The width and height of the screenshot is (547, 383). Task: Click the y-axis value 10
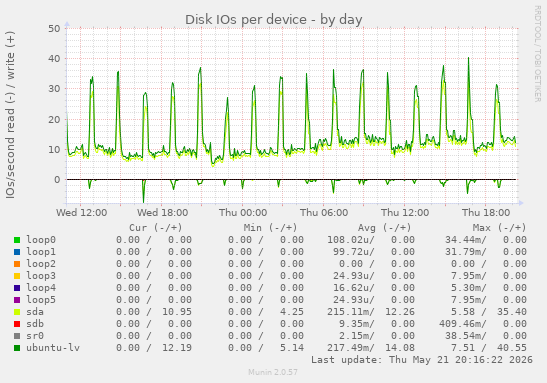tap(54, 150)
